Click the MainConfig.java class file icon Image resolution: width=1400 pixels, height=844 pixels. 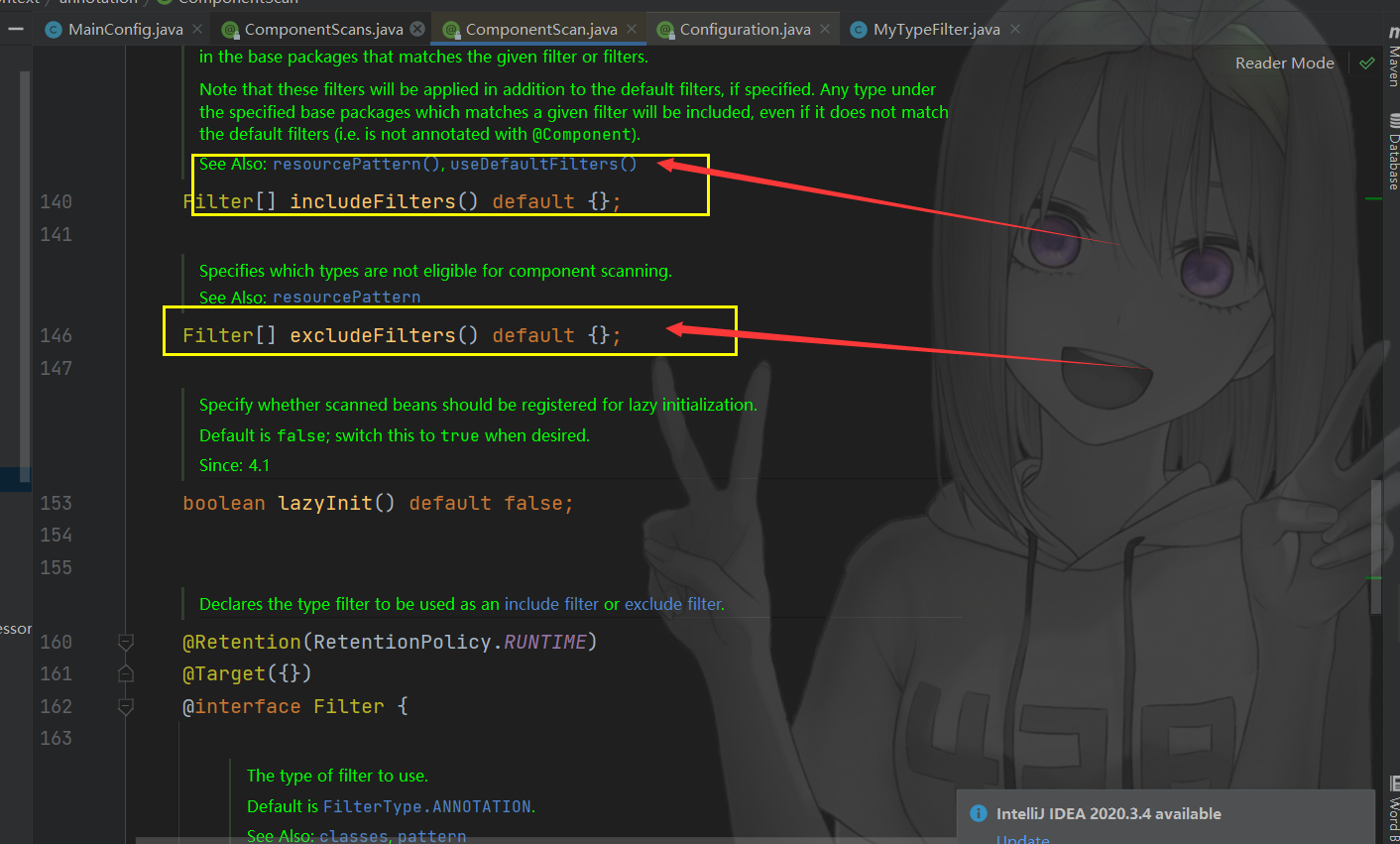point(54,30)
